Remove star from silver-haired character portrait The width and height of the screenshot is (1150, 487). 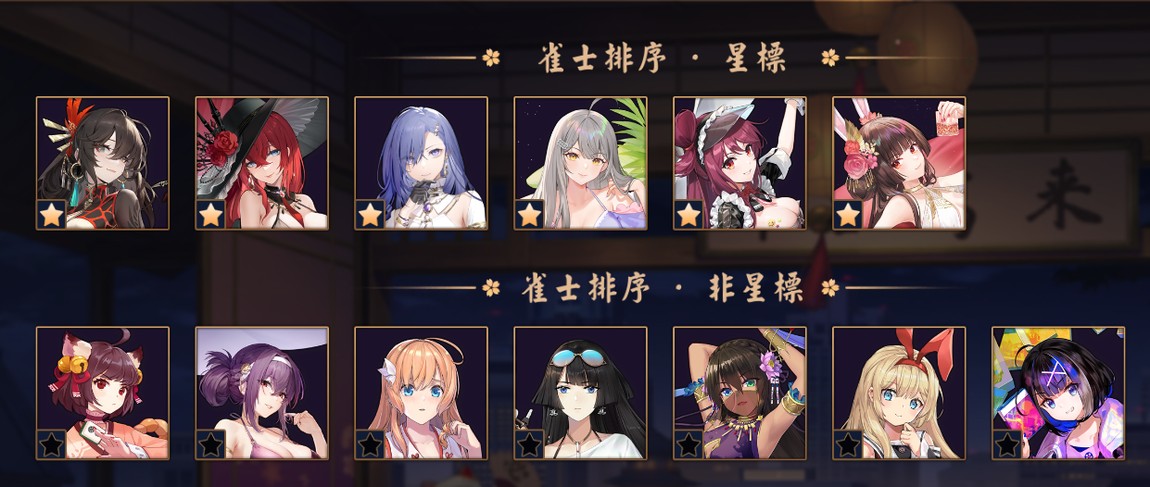click(529, 215)
